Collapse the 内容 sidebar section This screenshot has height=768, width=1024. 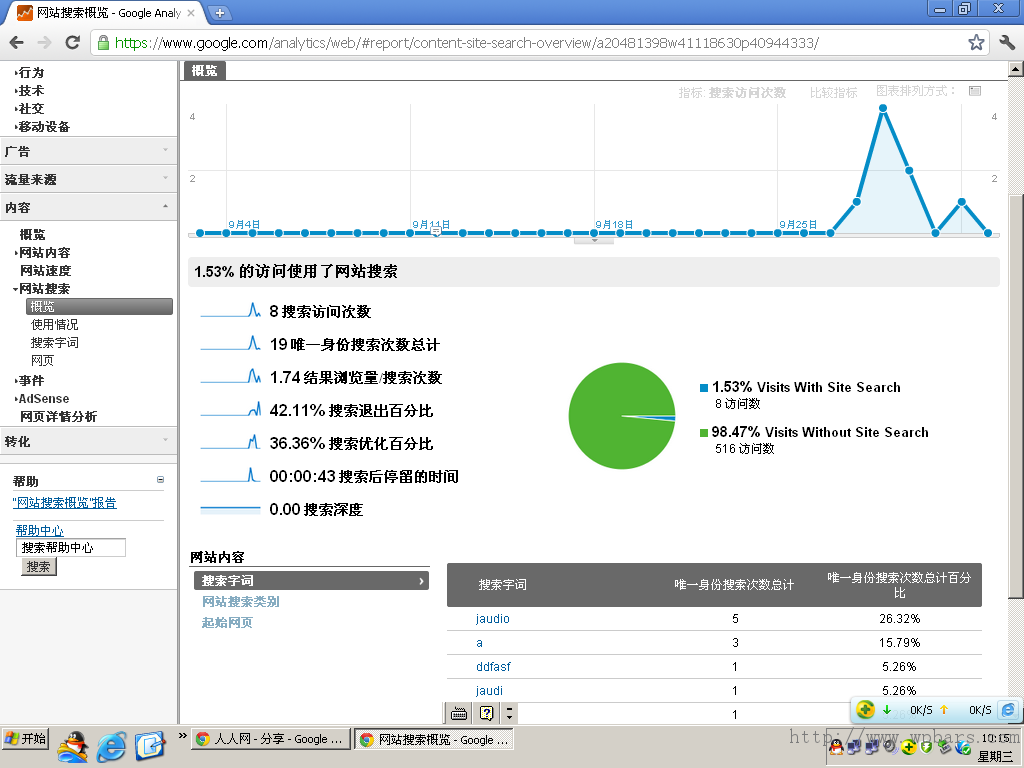coord(88,207)
